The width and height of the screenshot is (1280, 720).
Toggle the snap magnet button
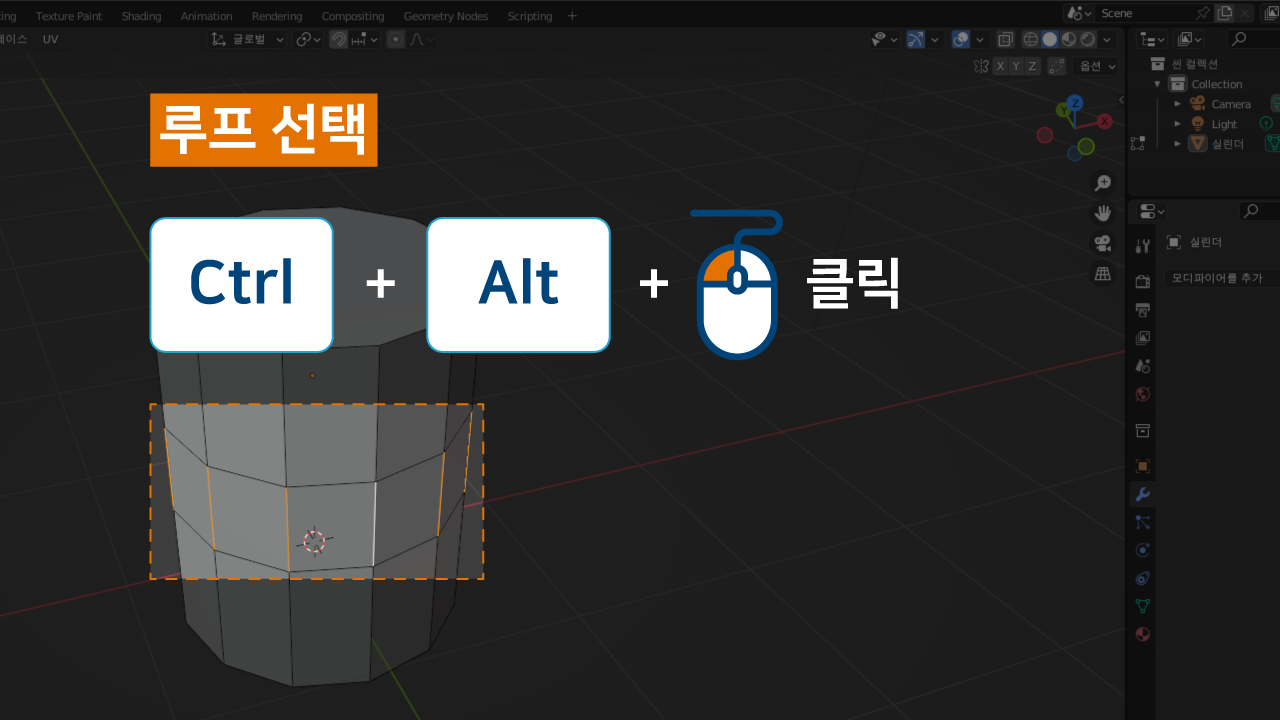click(339, 39)
